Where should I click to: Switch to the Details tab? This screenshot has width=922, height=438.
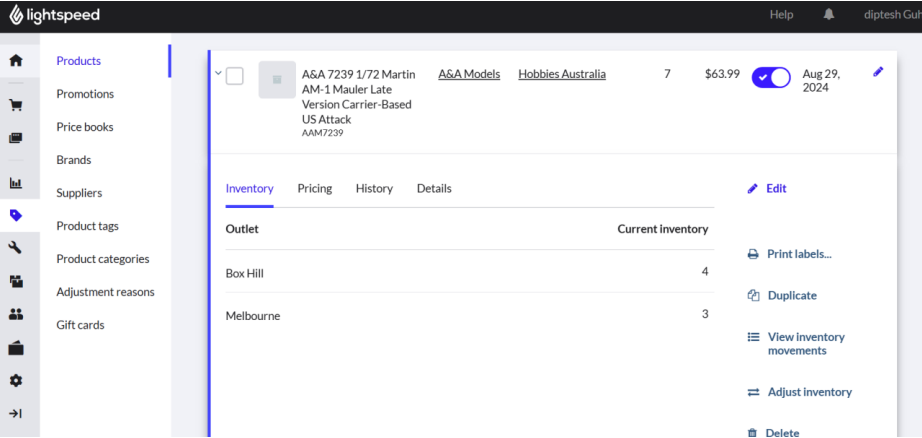click(x=434, y=189)
